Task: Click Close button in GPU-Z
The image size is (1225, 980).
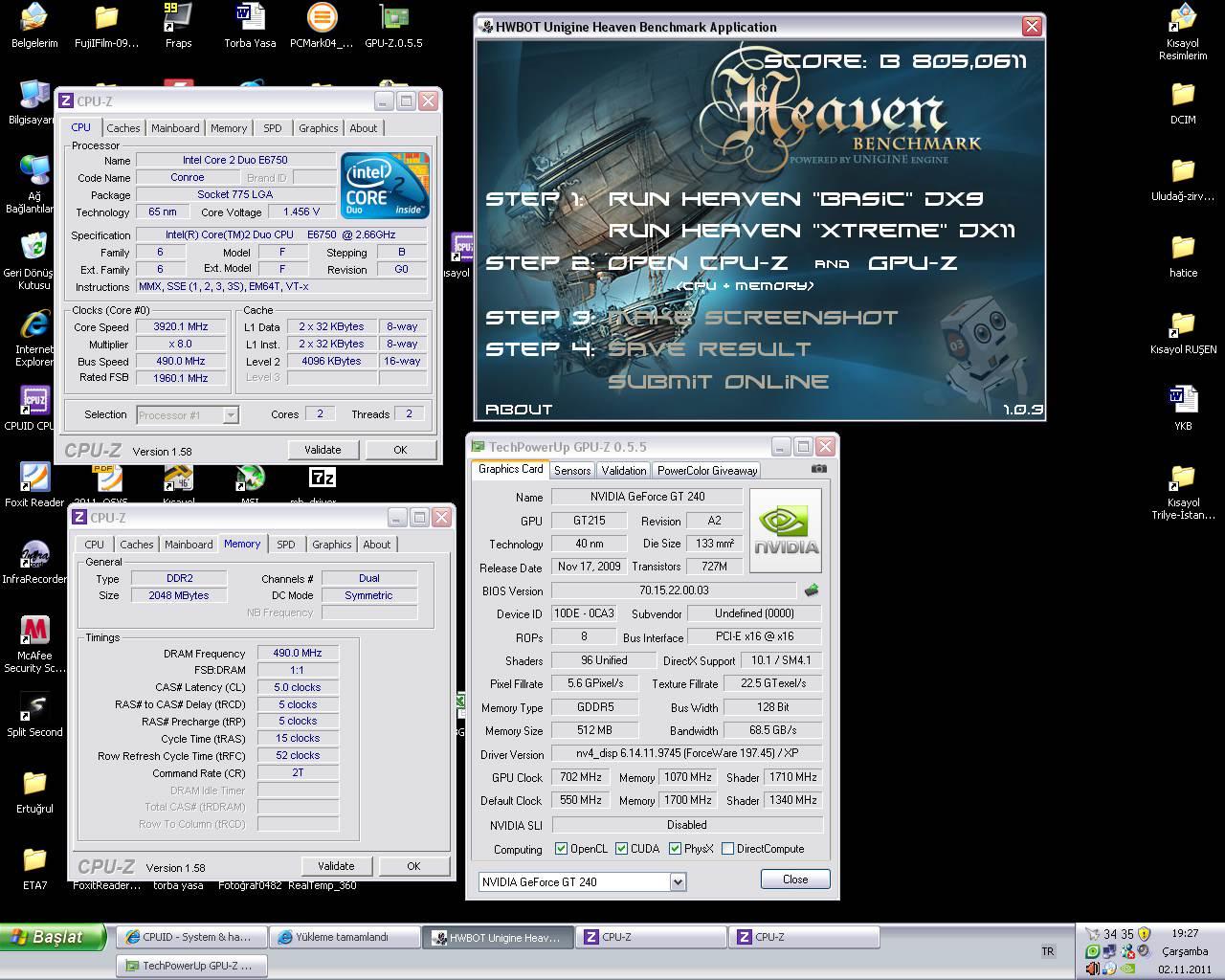Action: point(795,880)
